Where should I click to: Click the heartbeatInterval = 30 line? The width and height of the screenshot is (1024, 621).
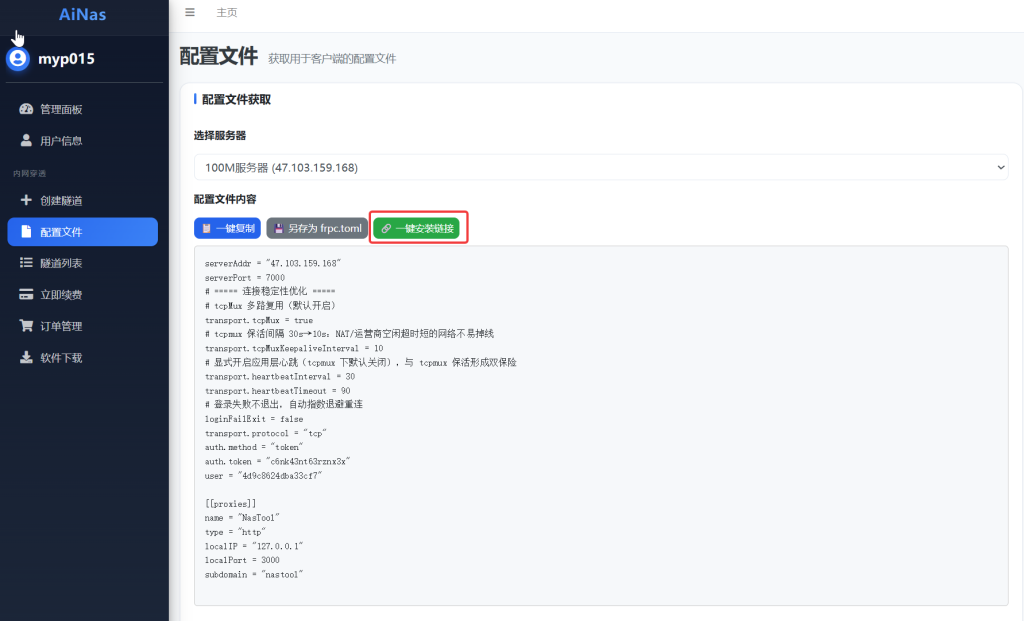point(280,376)
